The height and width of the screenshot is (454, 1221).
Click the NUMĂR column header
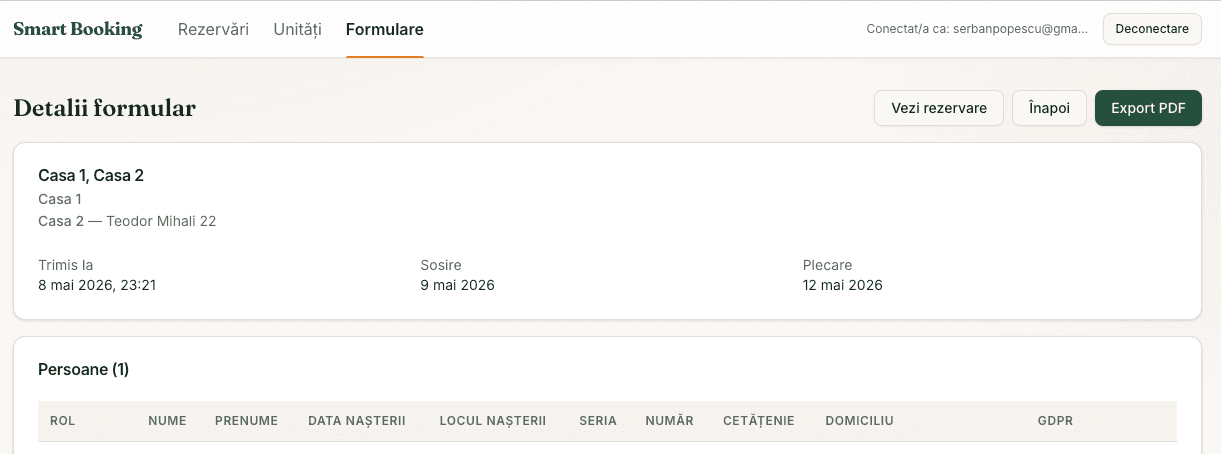(x=670, y=421)
